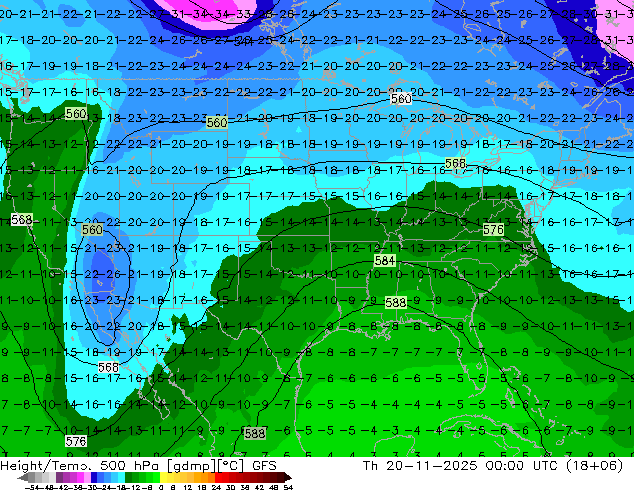
Task: Click the 568 contour label near the Great Lakes
Action: click(x=455, y=163)
